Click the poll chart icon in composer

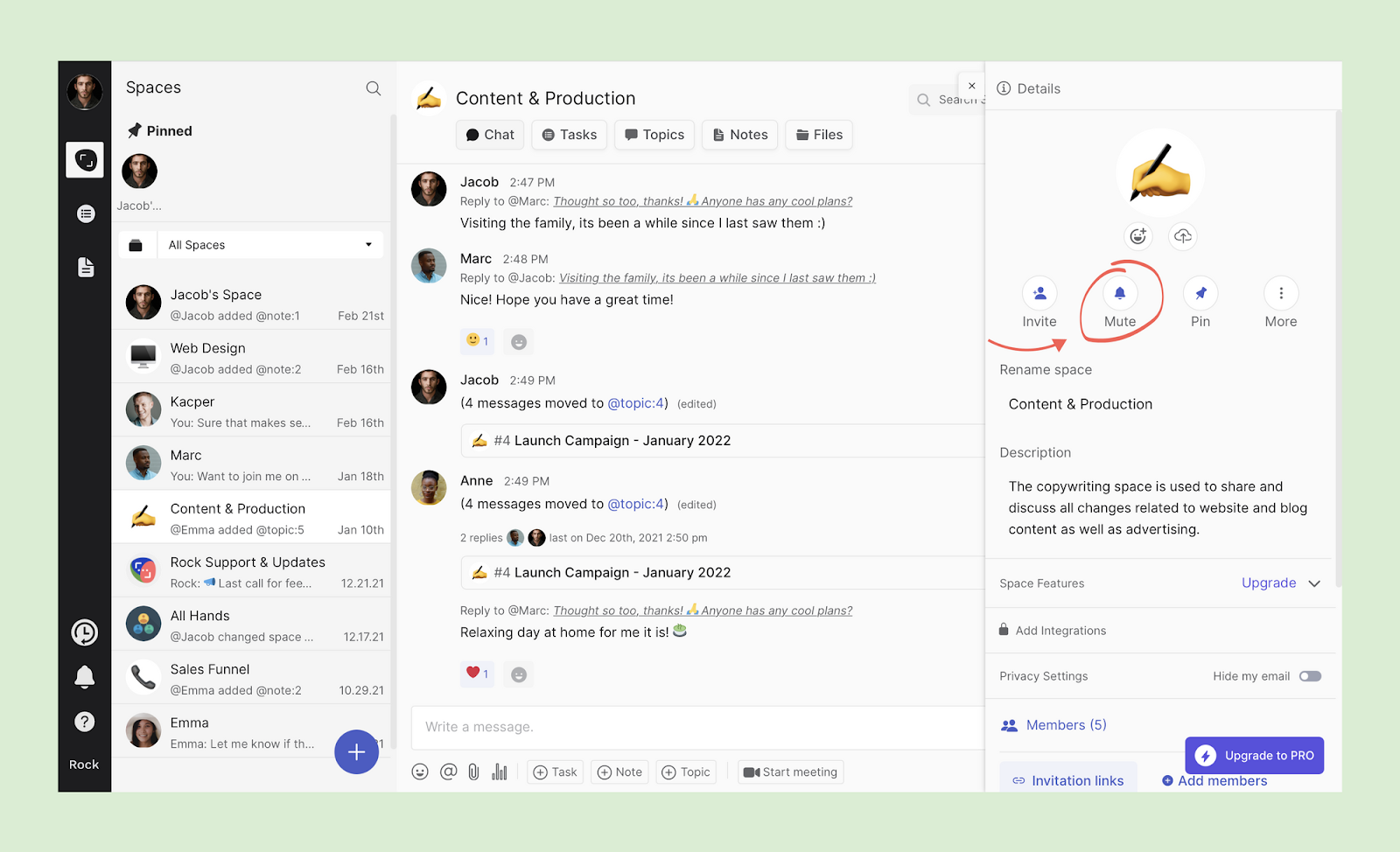500,772
